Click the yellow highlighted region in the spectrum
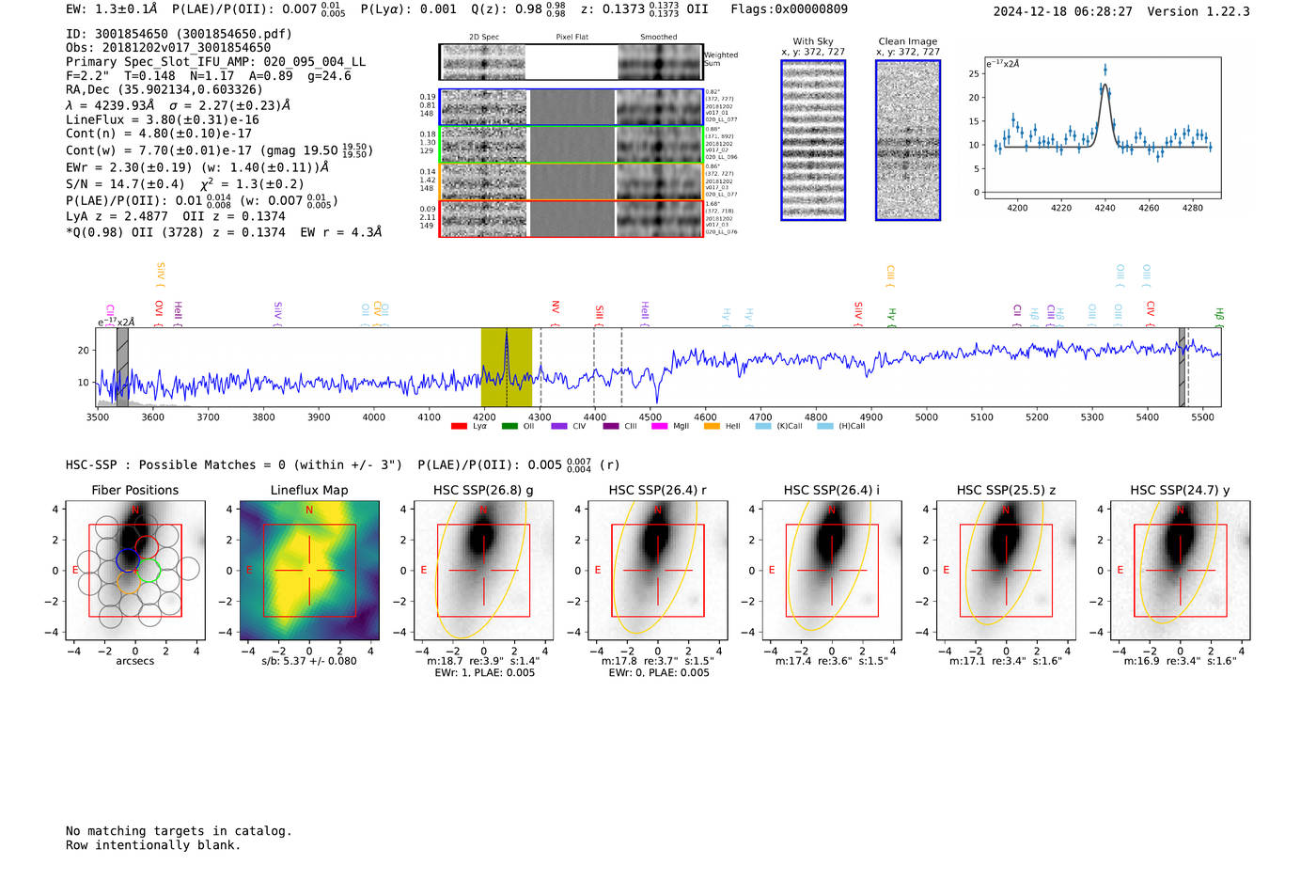Viewport: 1316px width, 896px height. click(x=507, y=368)
